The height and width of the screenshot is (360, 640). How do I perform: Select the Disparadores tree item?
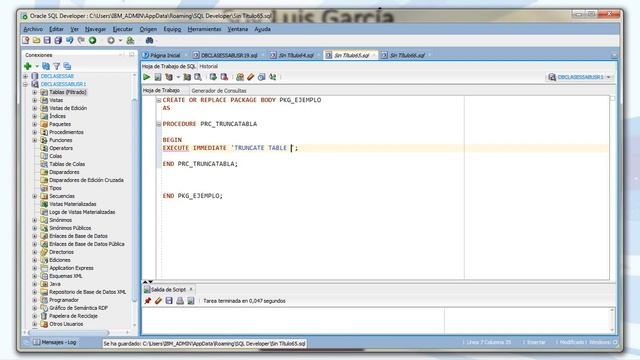pos(64,172)
